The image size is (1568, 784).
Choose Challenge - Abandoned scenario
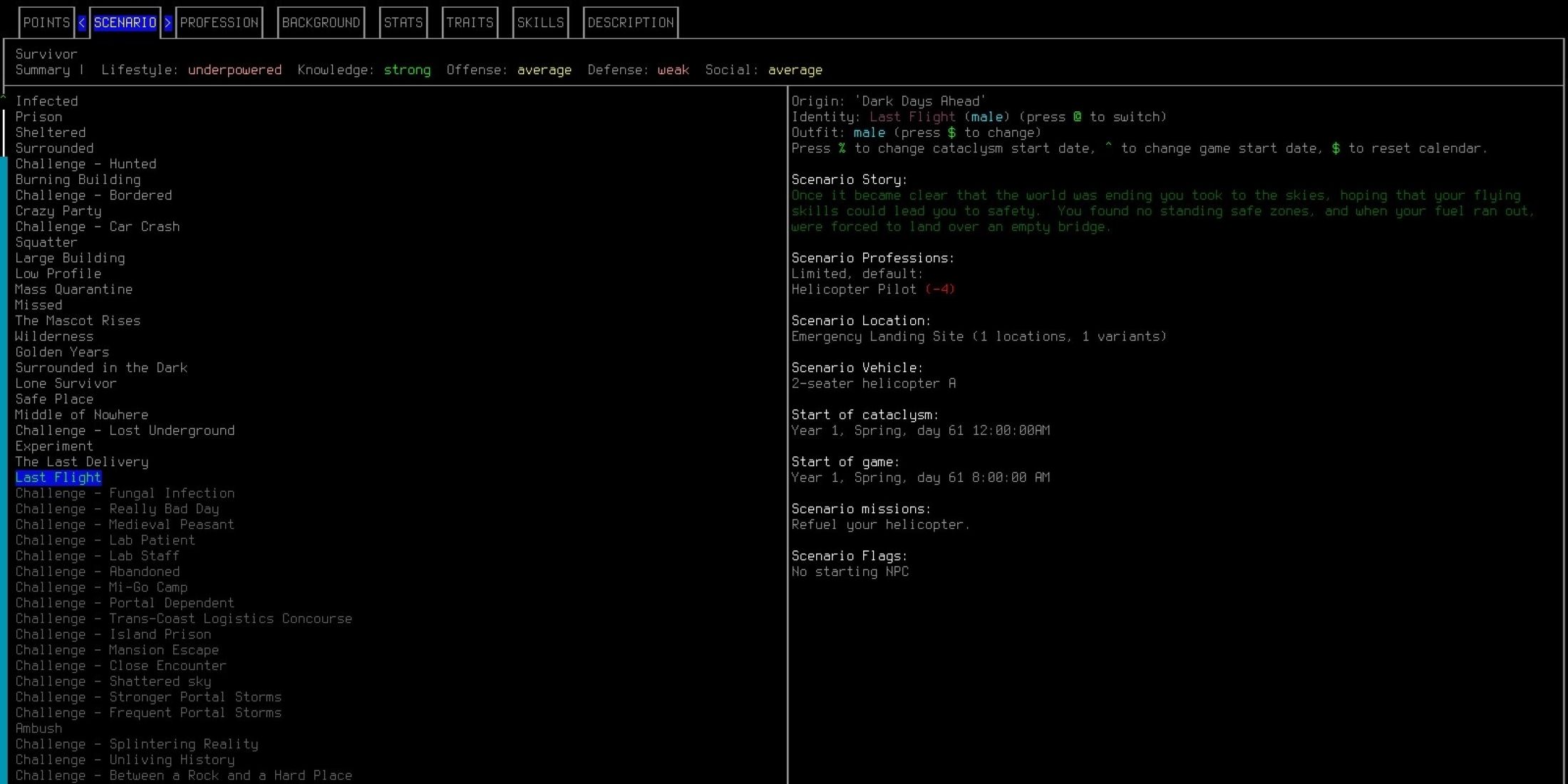pyautogui.click(x=98, y=572)
